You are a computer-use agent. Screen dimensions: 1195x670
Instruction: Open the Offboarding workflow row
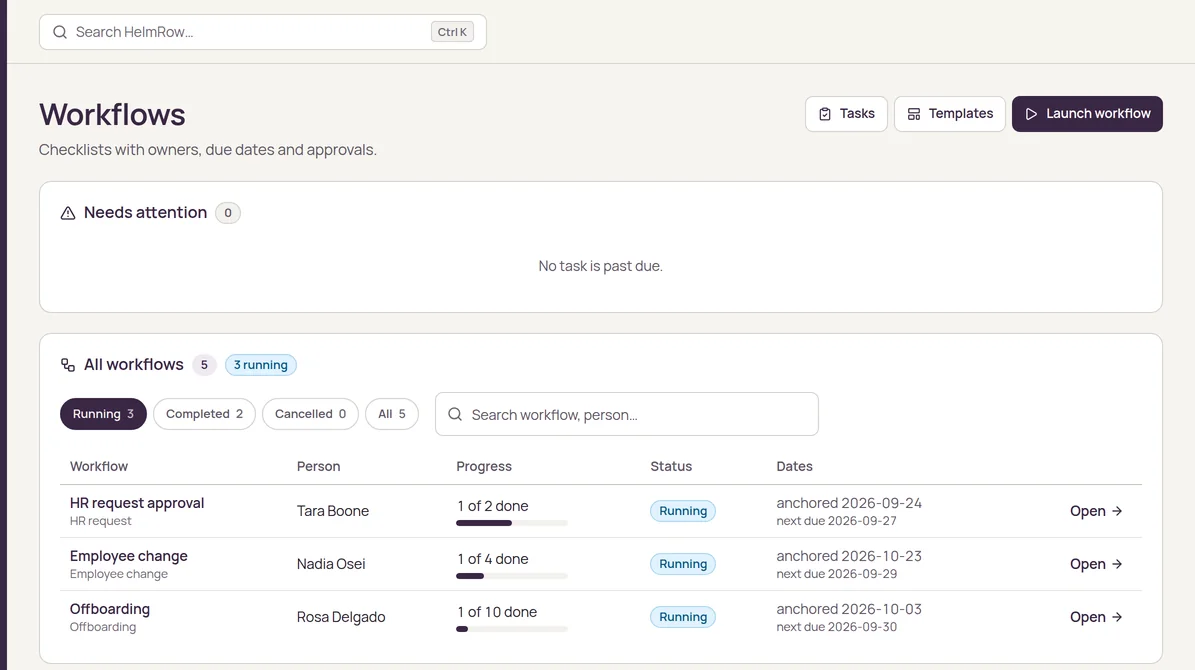point(601,617)
